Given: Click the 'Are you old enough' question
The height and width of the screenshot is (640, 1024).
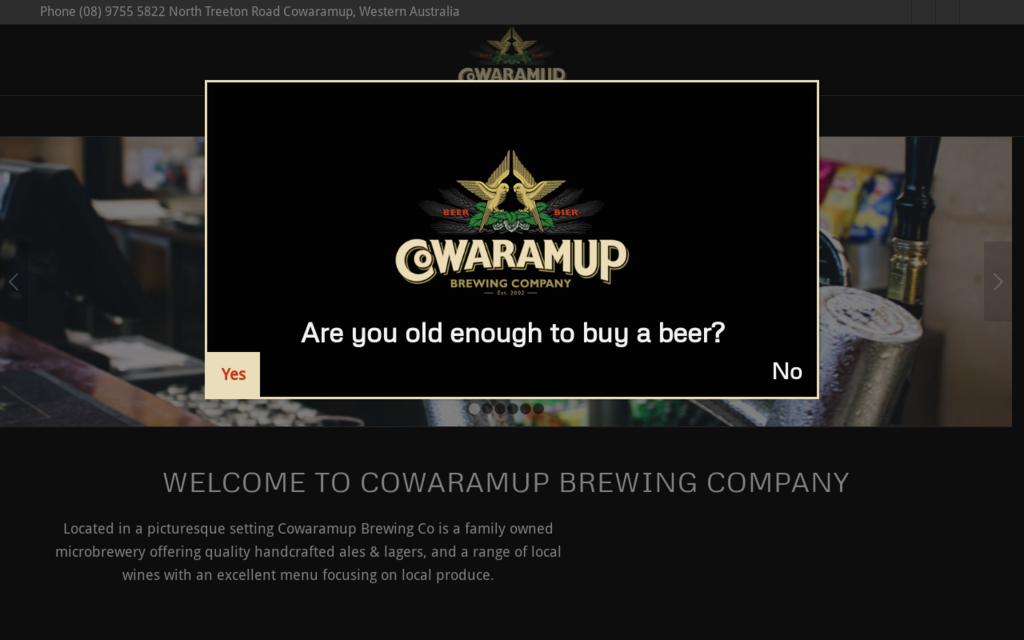Looking at the screenshot, I should coord(513,333).
